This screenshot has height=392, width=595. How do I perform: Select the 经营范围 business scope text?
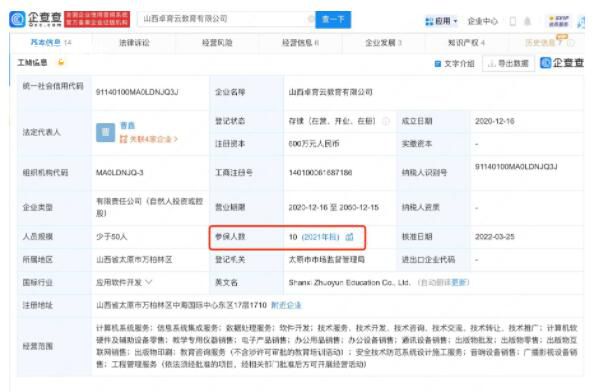coord(337,346)
